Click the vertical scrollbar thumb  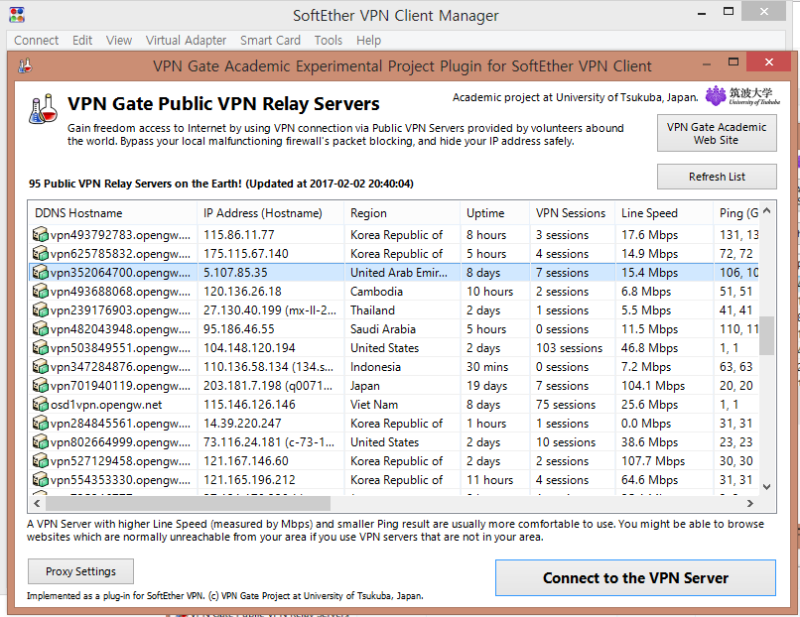(x=766, y=335)
